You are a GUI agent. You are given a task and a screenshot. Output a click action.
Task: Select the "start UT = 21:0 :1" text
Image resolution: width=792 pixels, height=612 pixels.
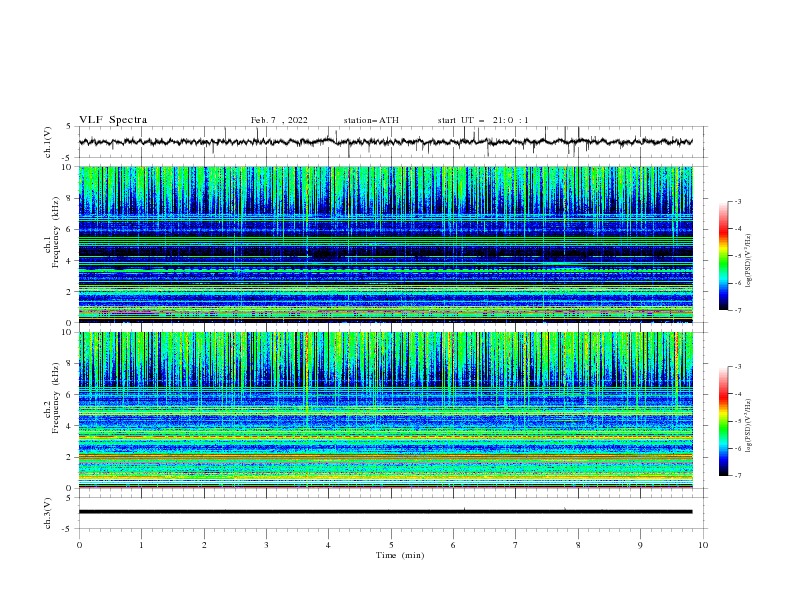click(x=483, y=120)
